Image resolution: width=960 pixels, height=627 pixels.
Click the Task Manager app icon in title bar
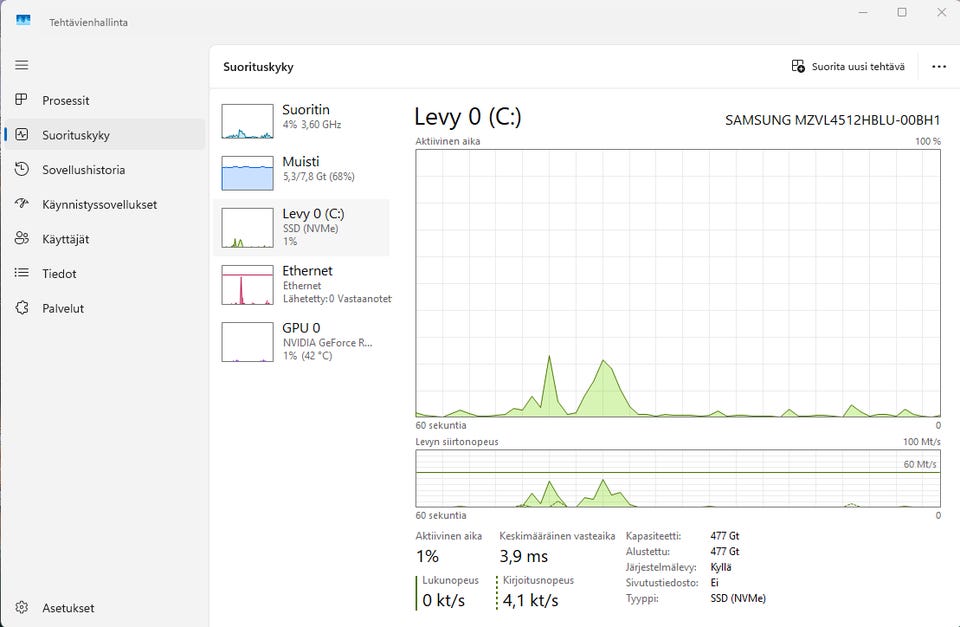pos(23,21)
